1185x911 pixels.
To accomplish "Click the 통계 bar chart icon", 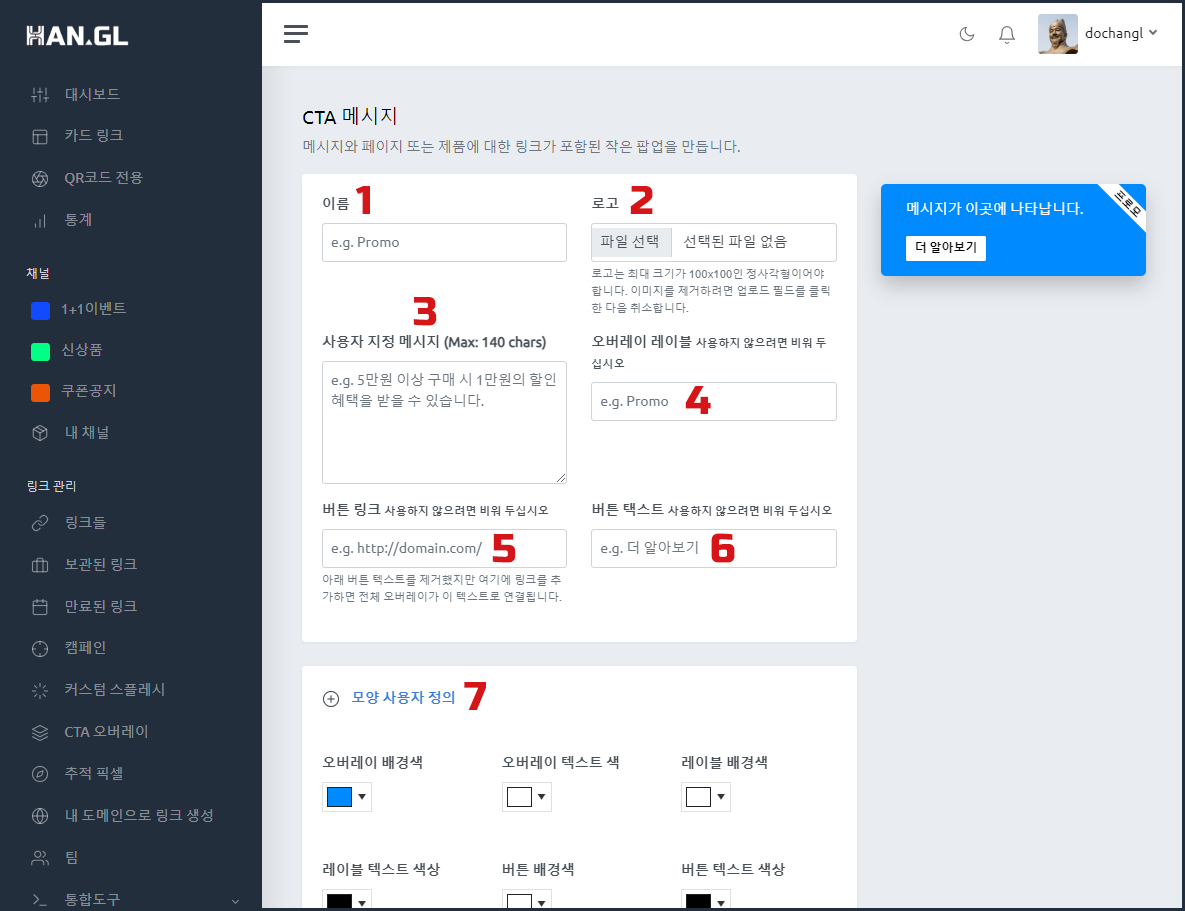I will point(40,221).
